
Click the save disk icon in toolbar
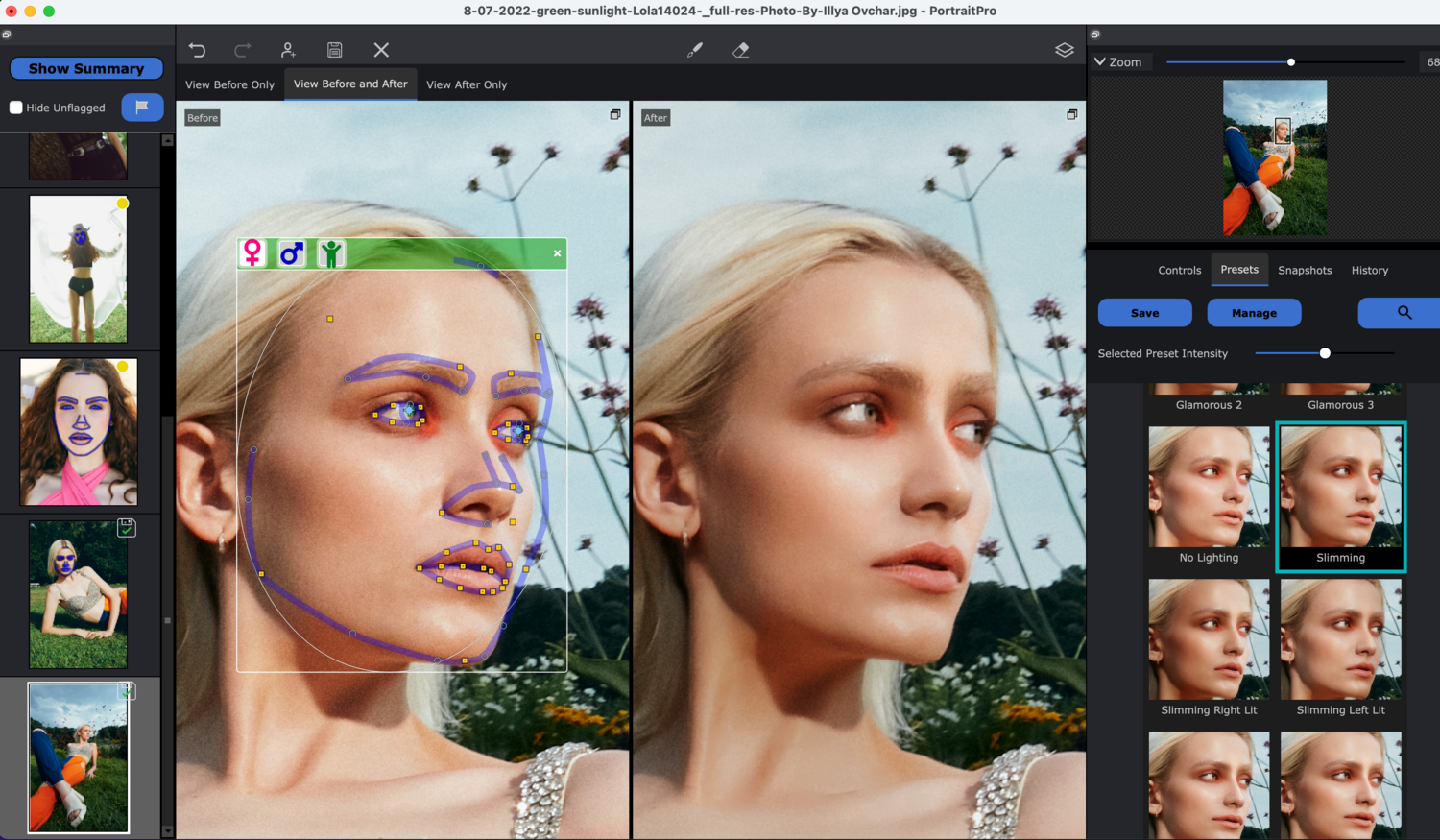pyautogui.click(x=334, y=50)
